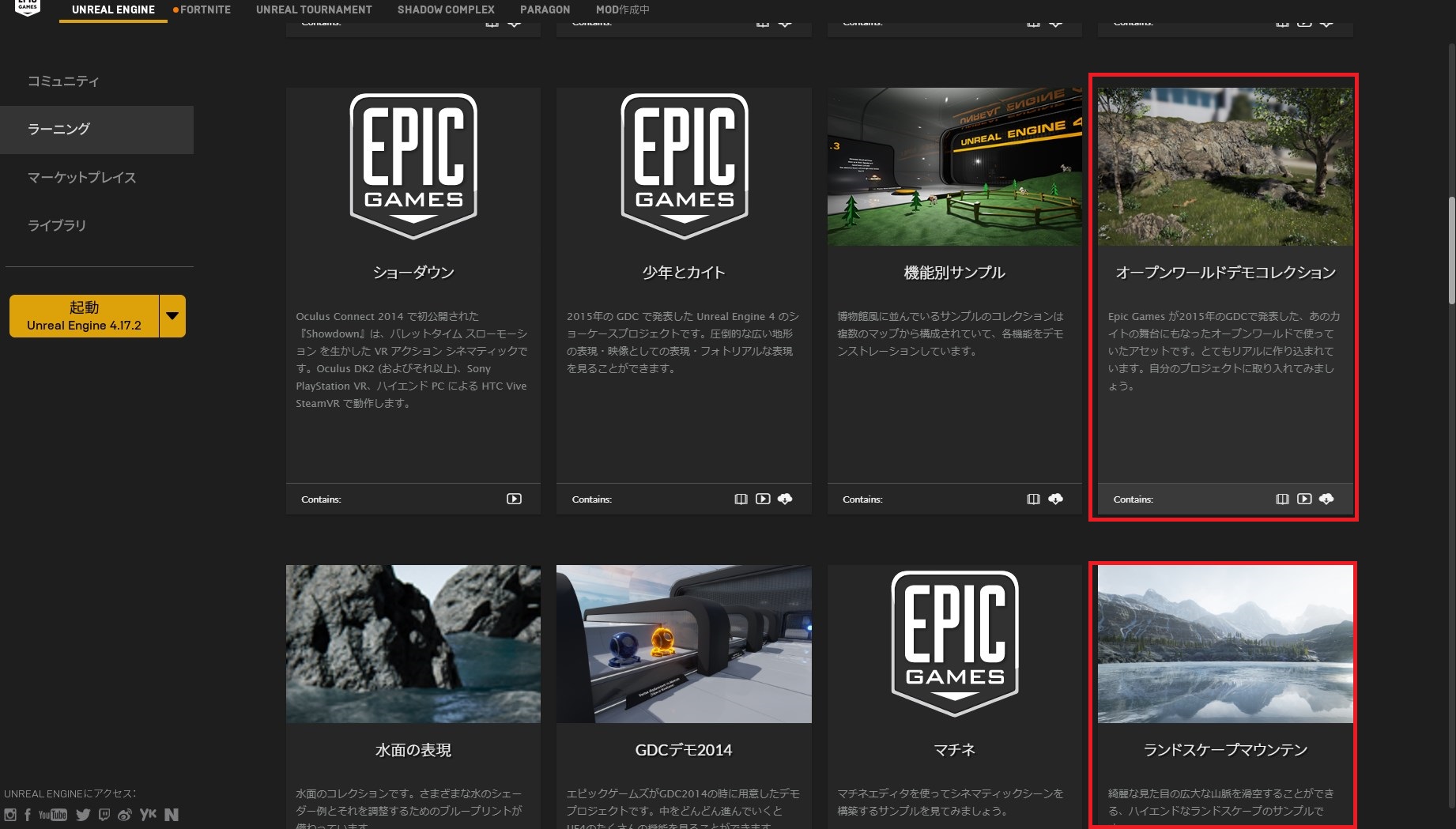Screen dimensions: 1456x829
Task: Click video icon on オープンワールドデモコレクション card
Action: click(1304, 499)
